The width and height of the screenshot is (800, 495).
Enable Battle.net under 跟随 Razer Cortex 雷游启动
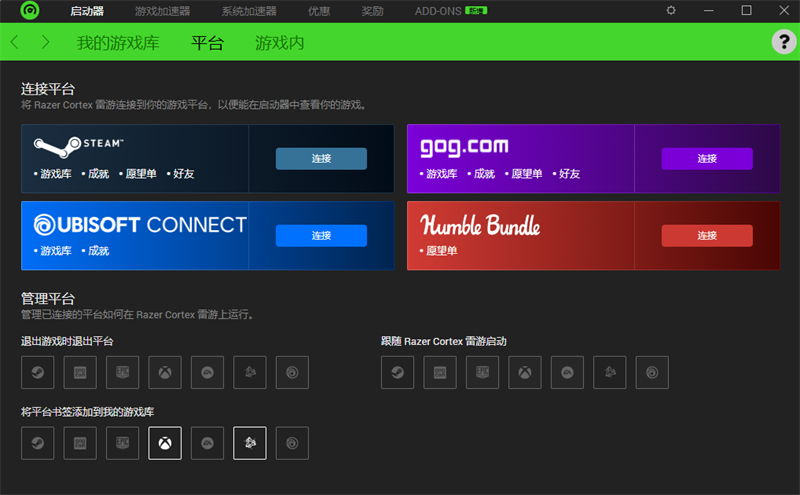click(609, 373)
